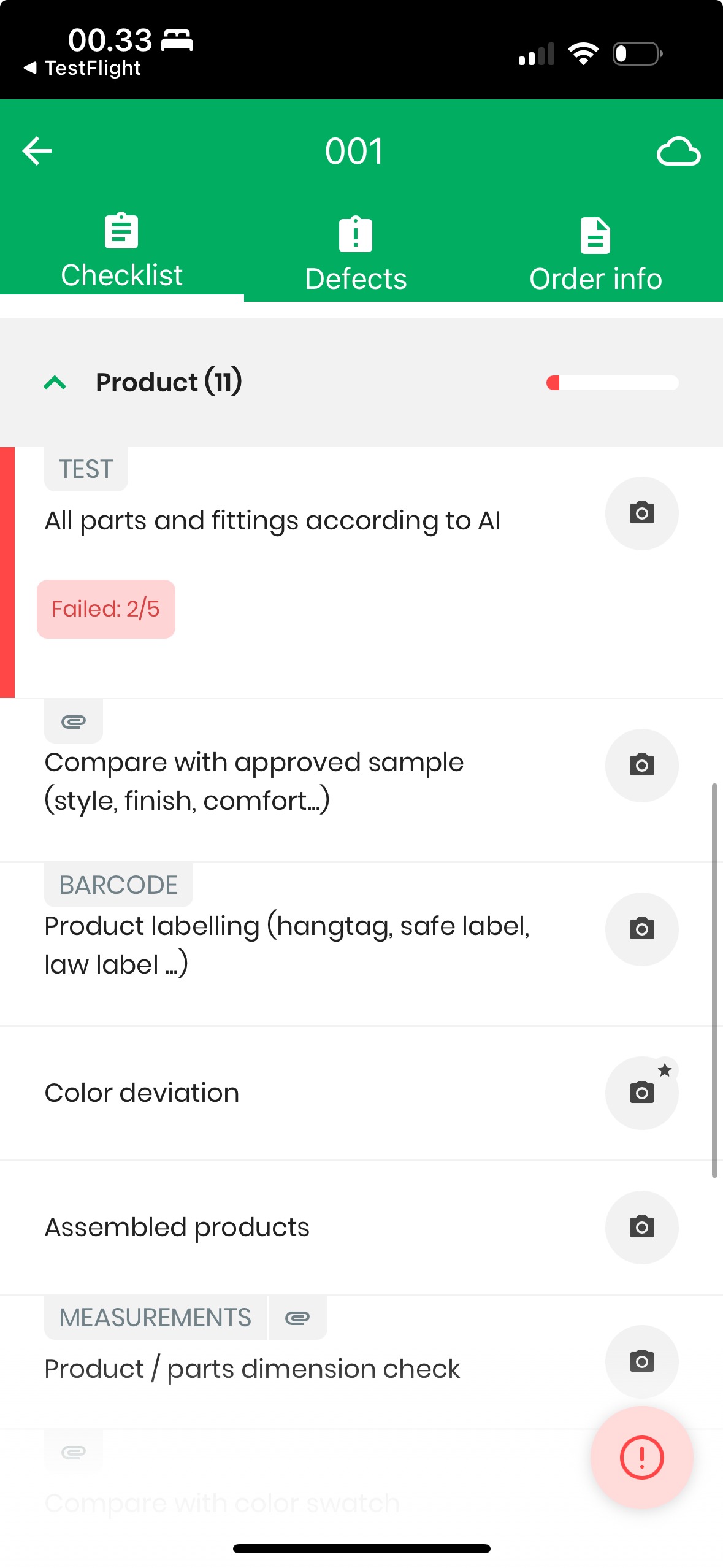This screenshot has width=723, height=1568.
Task: Open attachment on Compare with approved sample
Action: (x=74, y=721)
